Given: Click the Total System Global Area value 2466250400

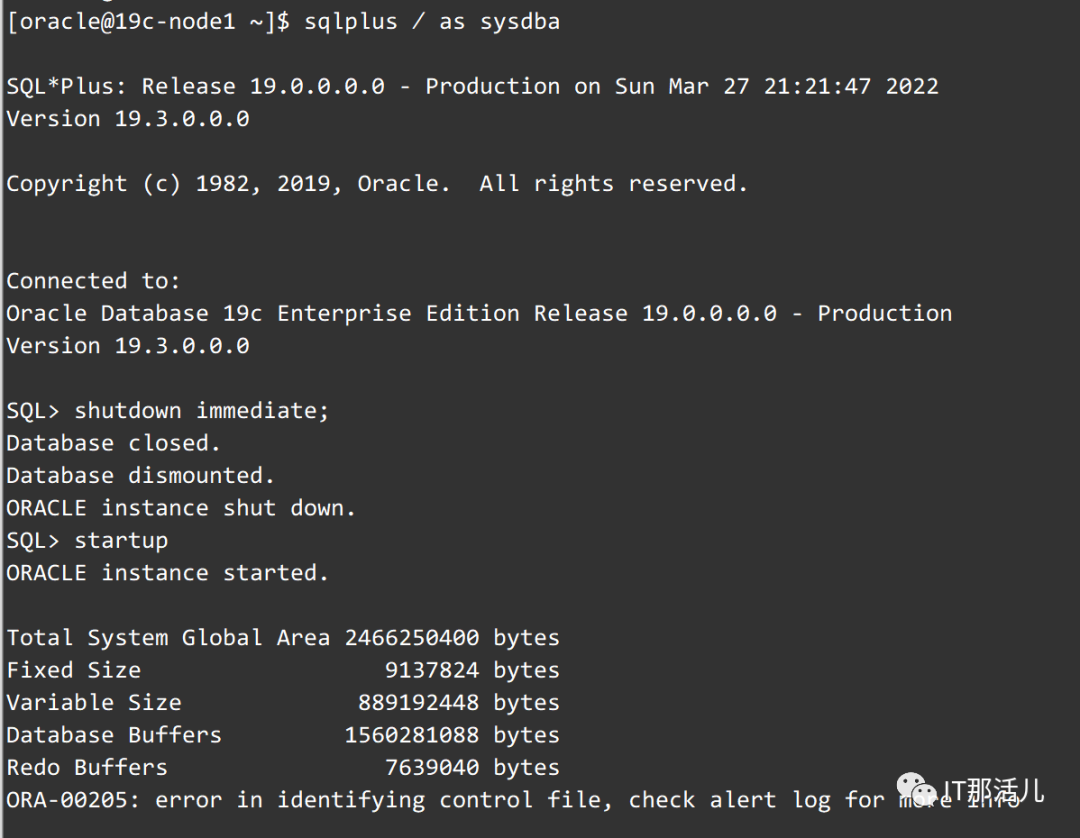Looking at the screenshot, I should coord(411,637).
